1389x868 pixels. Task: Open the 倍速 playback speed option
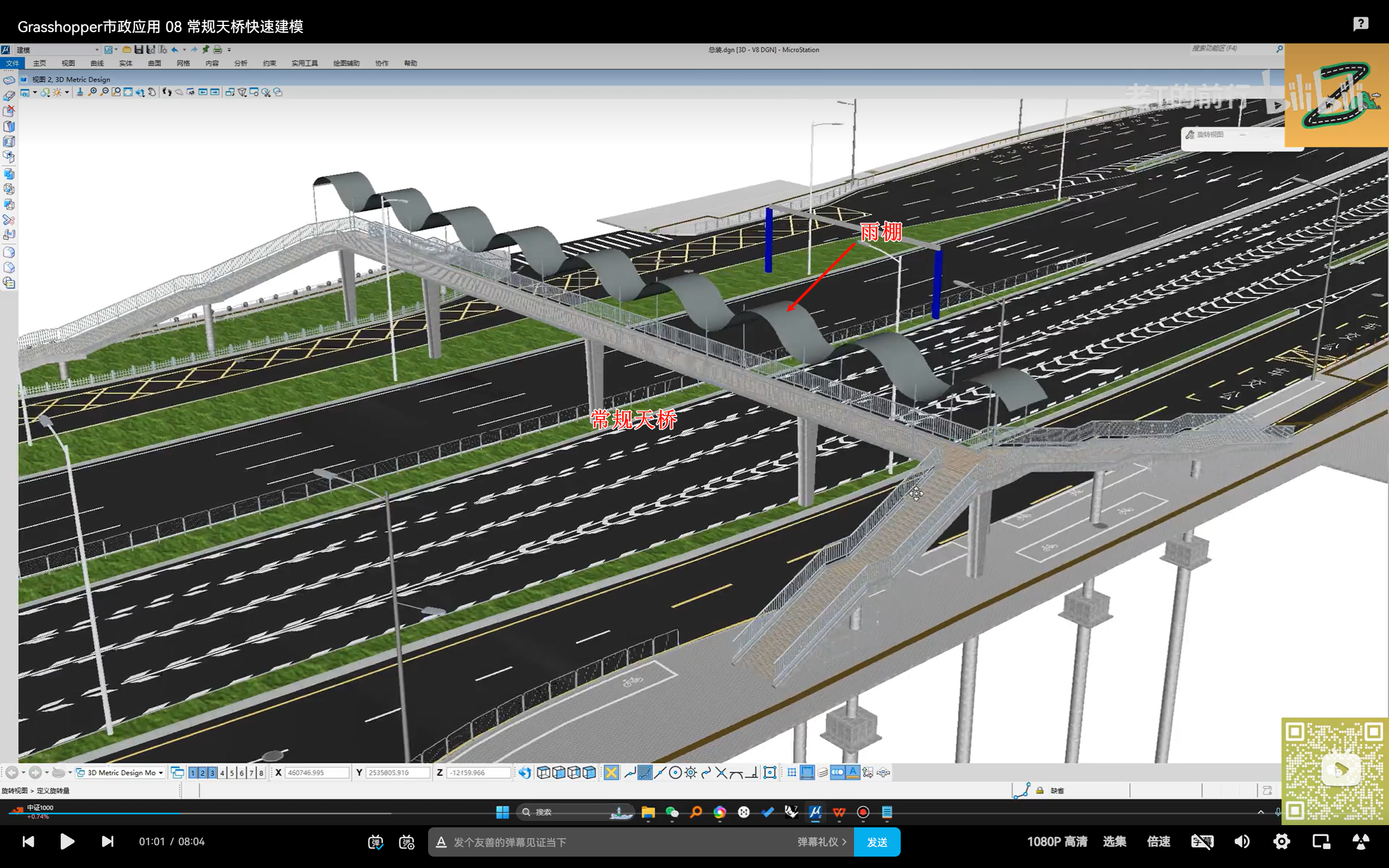click(1158, 841)
